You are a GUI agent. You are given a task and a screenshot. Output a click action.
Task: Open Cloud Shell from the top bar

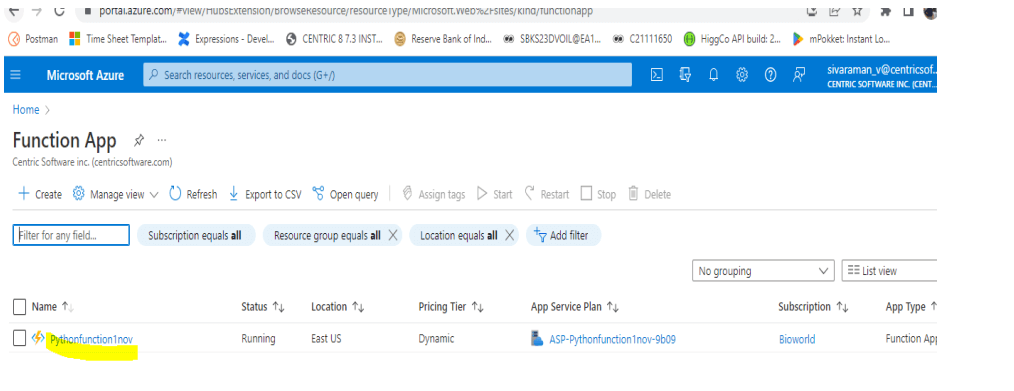656,75
